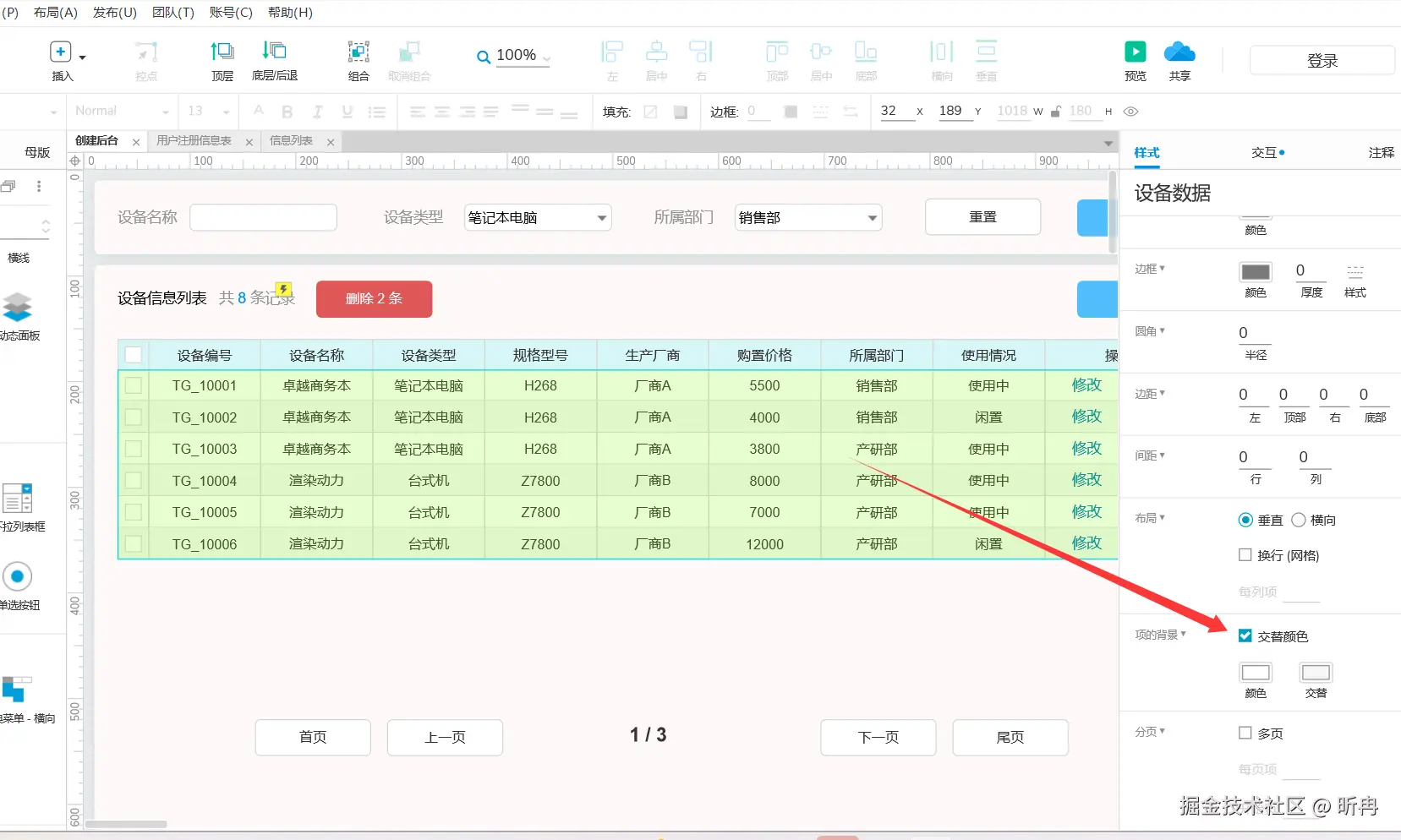This screenshot has width=1401, height=840.
Task: Click the red 删除 2 条 button
Action: pyautogui.click(x=374, y=299)
